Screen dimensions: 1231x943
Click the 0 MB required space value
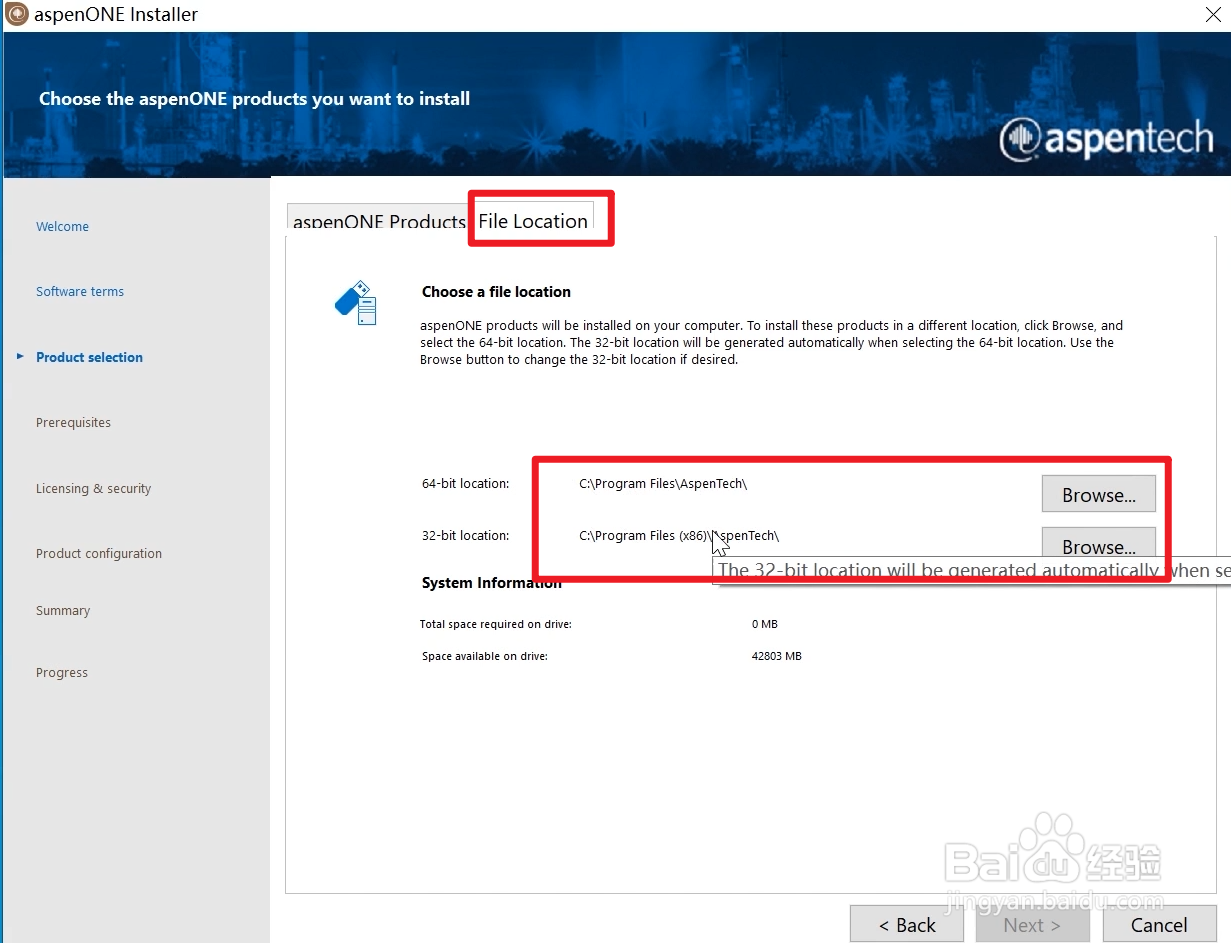pos(764,624)
